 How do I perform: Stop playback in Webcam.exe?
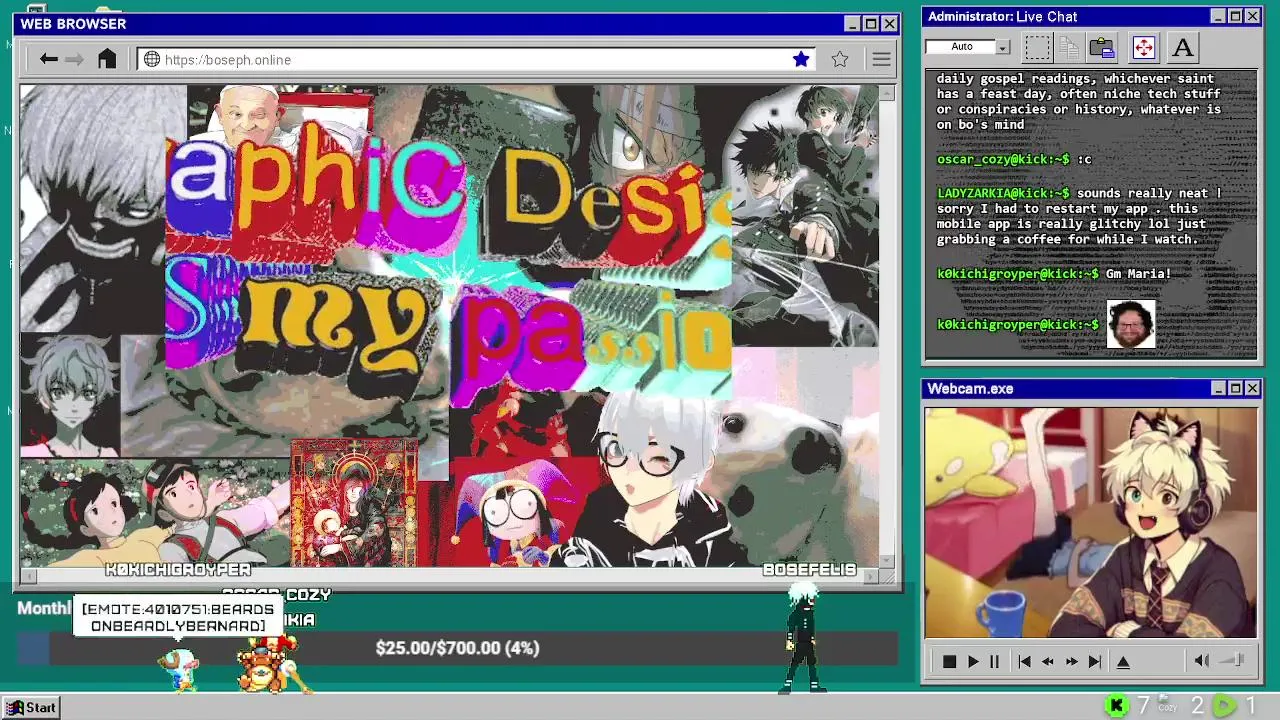(949, 661)
